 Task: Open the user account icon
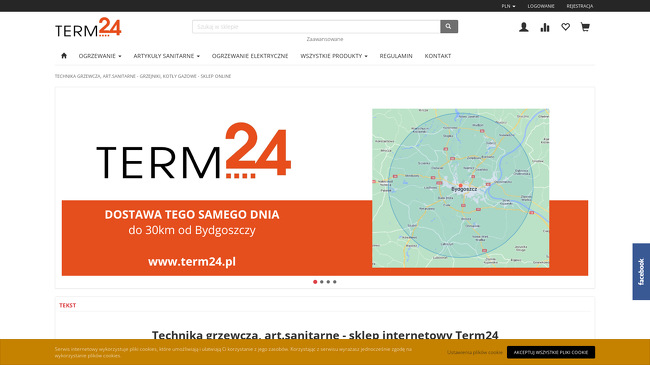(524, 27)
